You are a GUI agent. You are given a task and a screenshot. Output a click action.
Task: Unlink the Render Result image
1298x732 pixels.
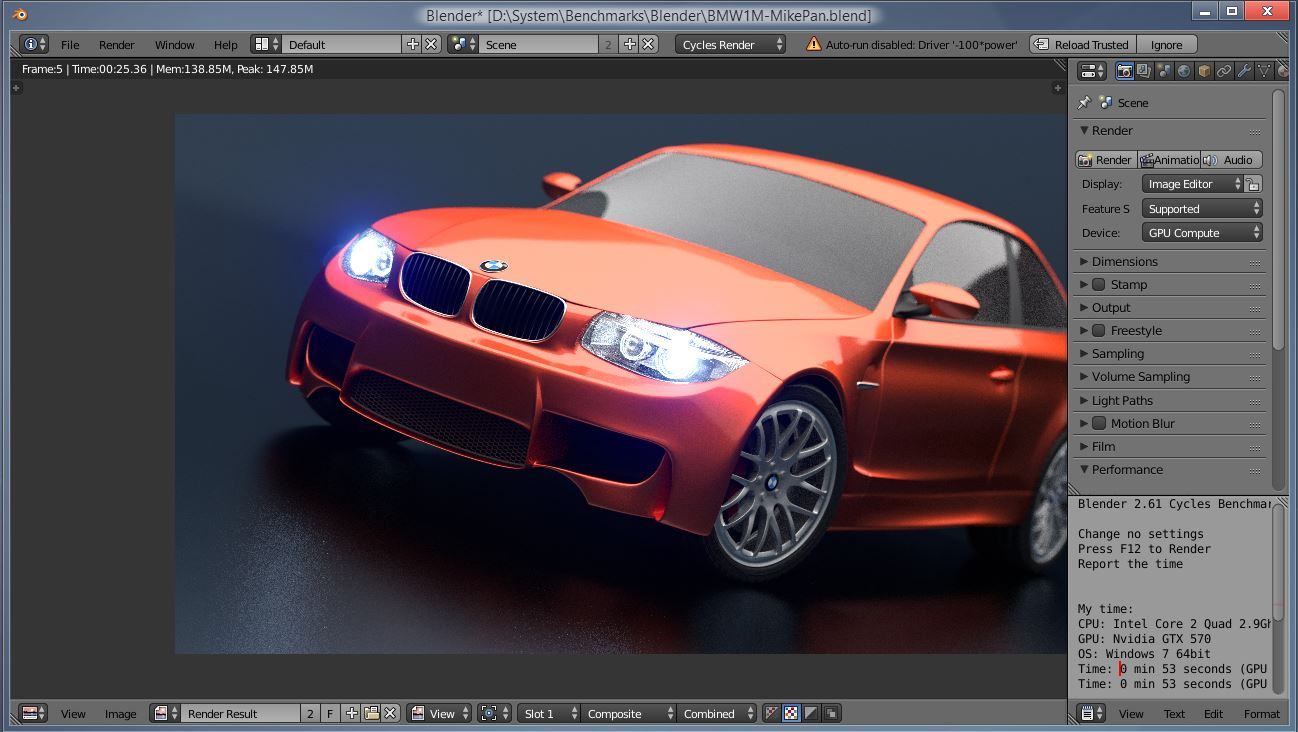tap(390, 713)
